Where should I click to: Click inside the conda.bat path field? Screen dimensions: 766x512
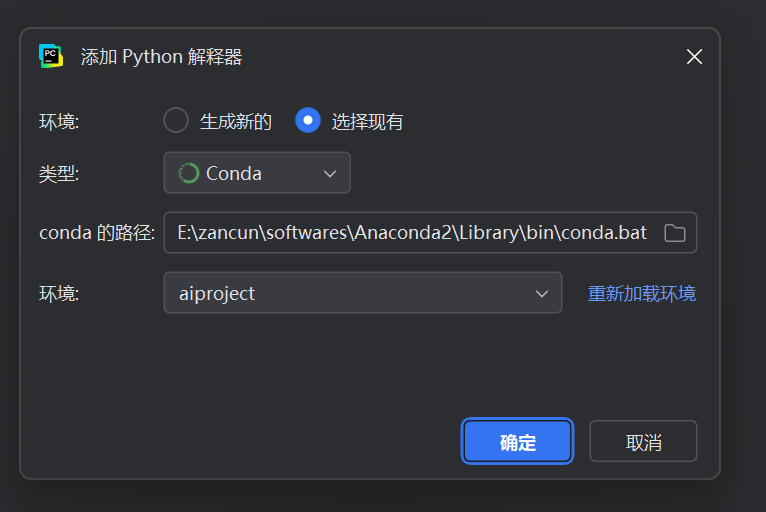(x=412, y=233)
